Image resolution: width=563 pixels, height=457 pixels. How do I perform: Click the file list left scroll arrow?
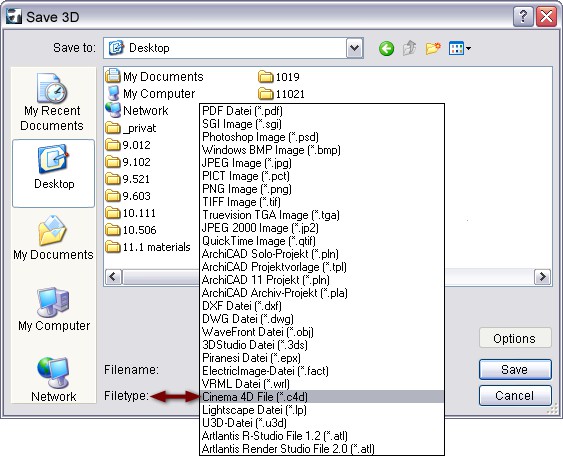pos(113,276)
